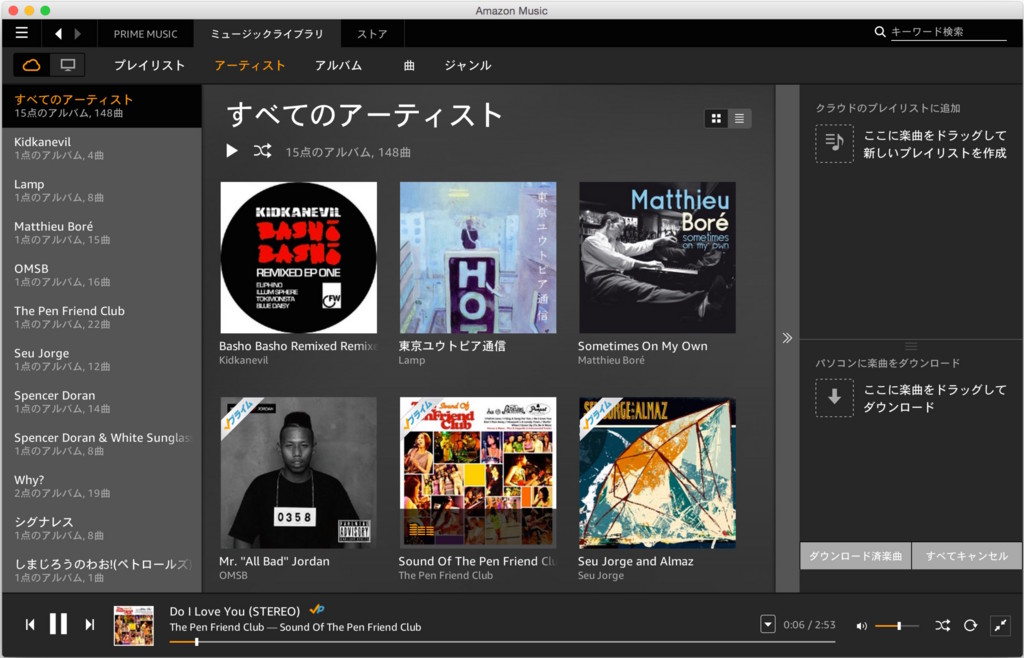This screenshot has width=1024, height=658.
Task: Select Spencer Doran & White Sunglasses in sidebar
Action: 102,444
